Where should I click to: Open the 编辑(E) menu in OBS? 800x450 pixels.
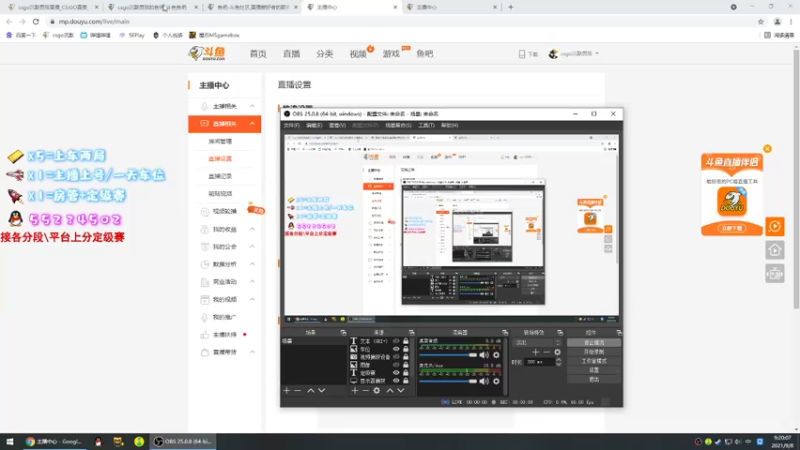pyautogui.click(x=314, y=125)
